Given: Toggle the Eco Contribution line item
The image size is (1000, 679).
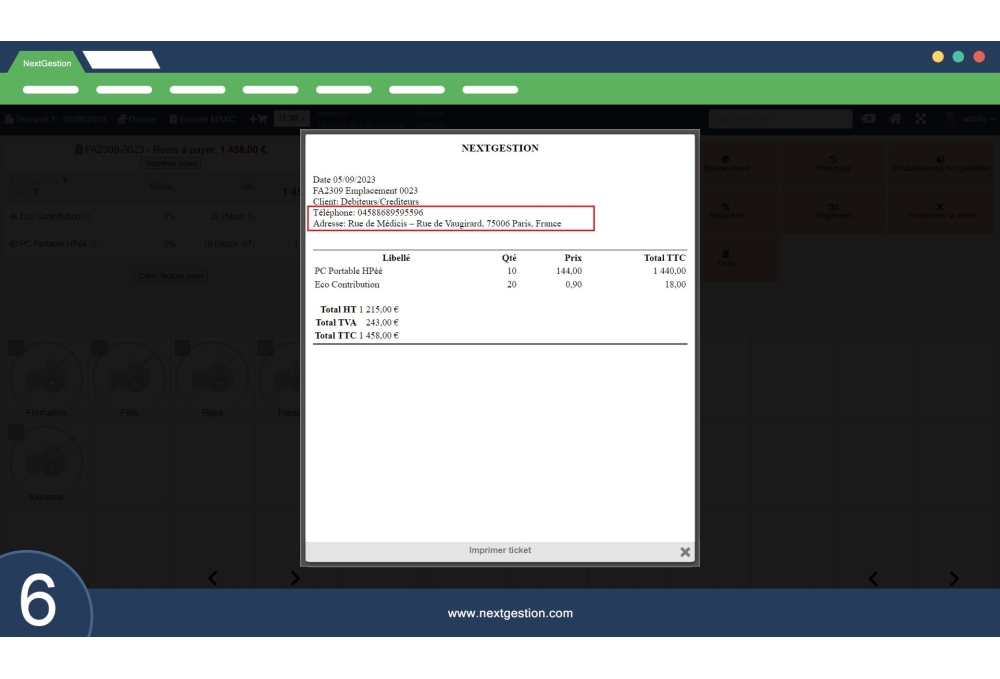Looking at the screenshot, I should [x=50, y=216].
